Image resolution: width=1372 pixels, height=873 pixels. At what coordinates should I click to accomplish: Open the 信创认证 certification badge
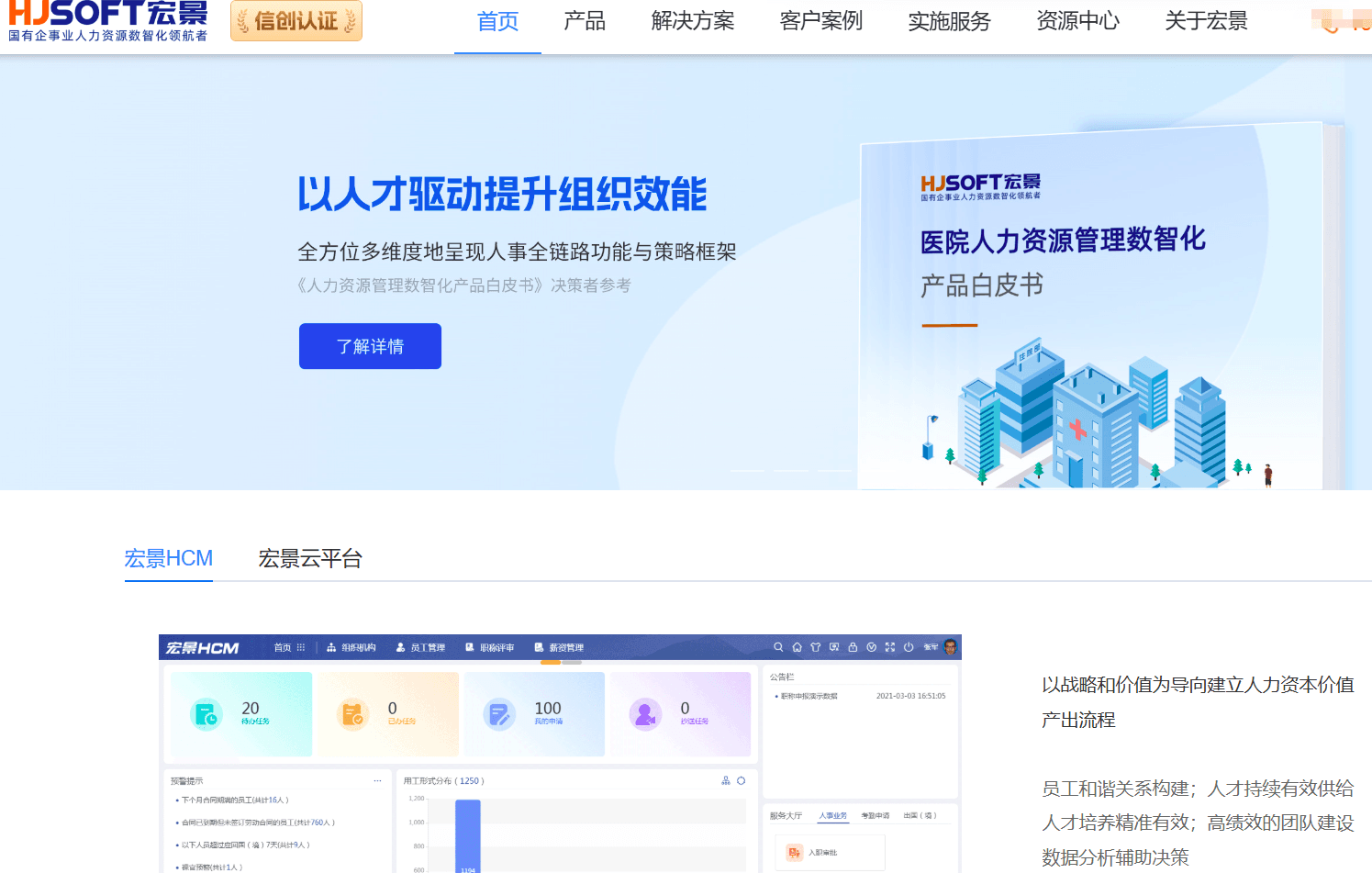pyautogui.click(x=296, y=20)
